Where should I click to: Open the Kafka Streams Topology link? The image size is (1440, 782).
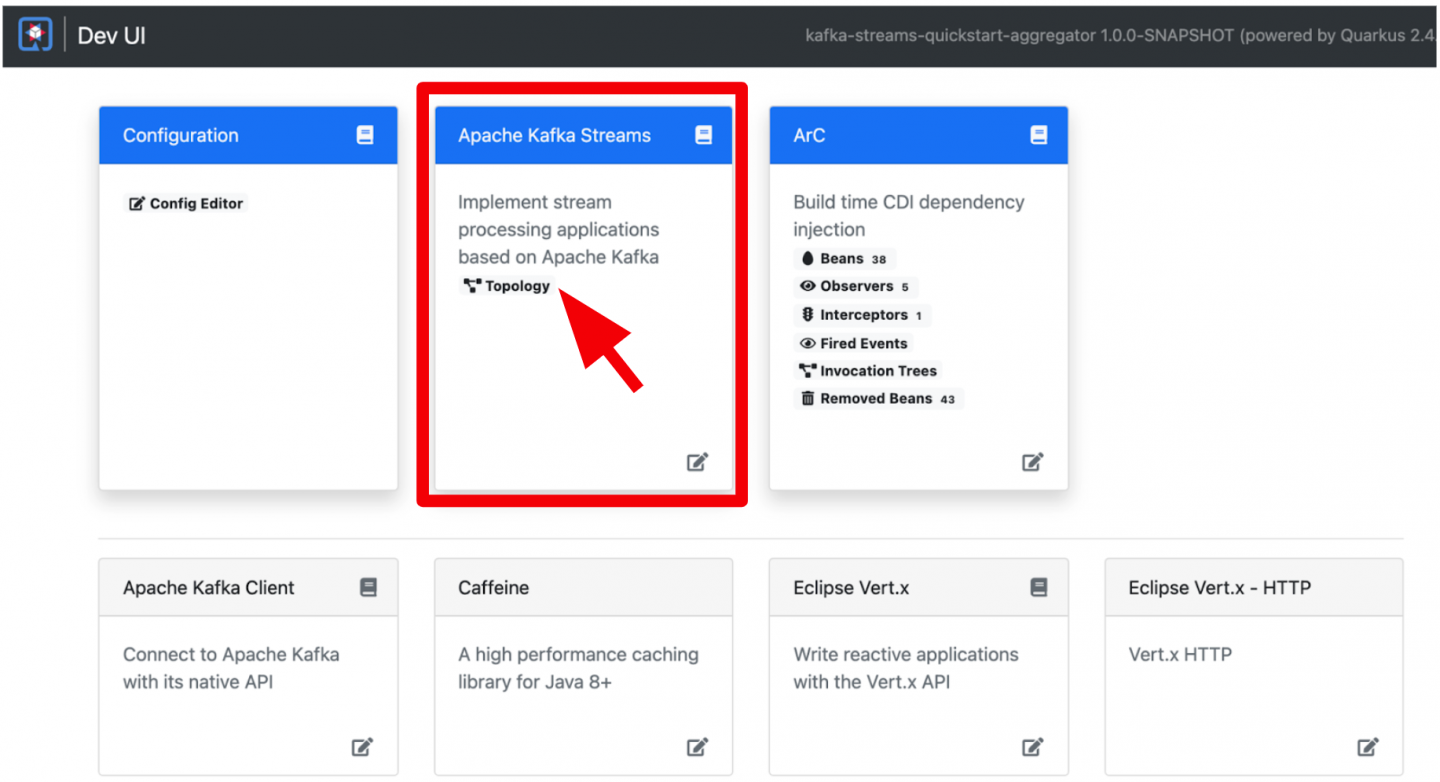pyautogui.click(x=507, y=286)
